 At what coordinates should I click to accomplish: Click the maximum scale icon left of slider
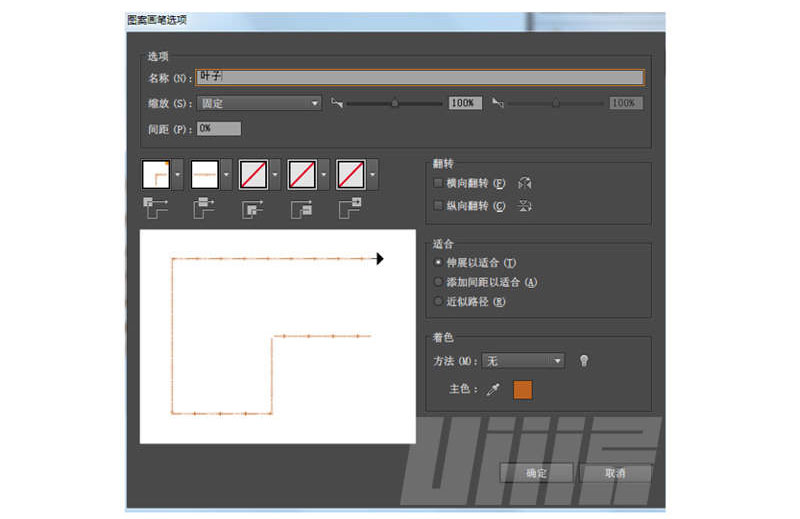point(498,103)
